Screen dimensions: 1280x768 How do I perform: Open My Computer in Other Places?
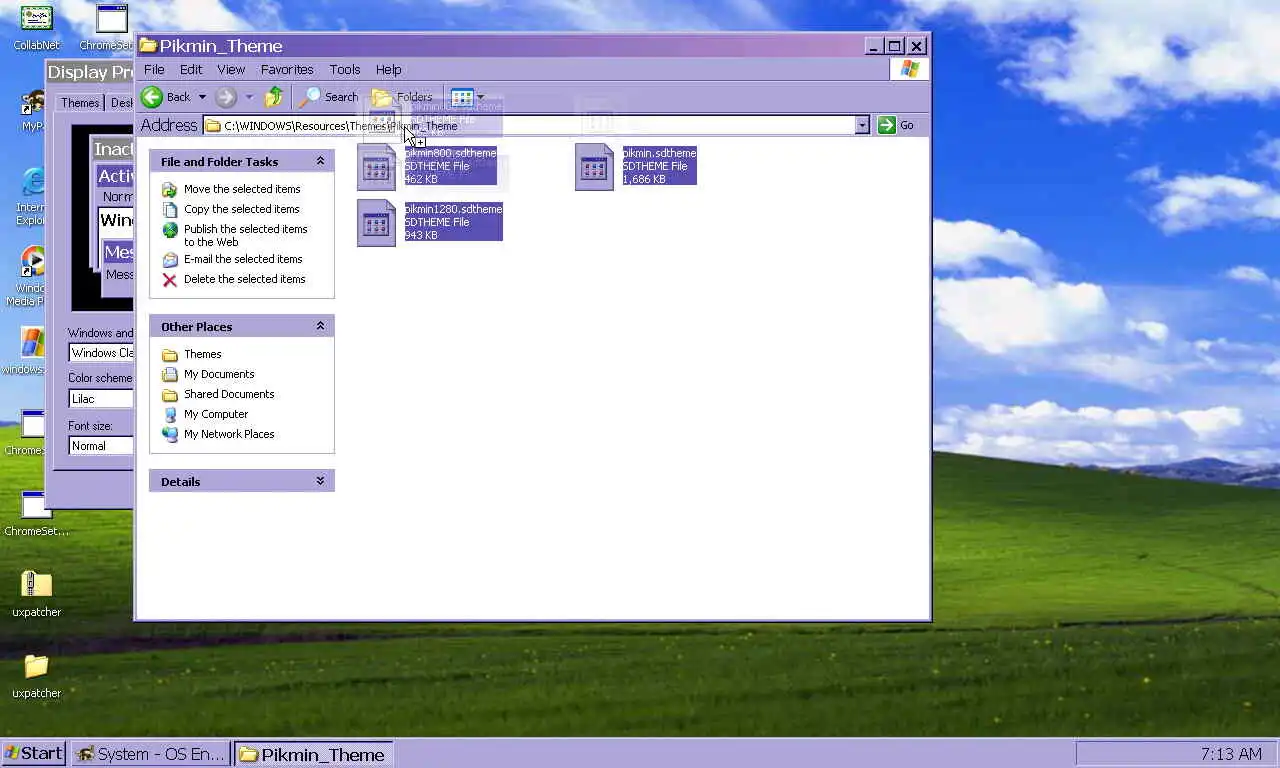tap(216, 414)
